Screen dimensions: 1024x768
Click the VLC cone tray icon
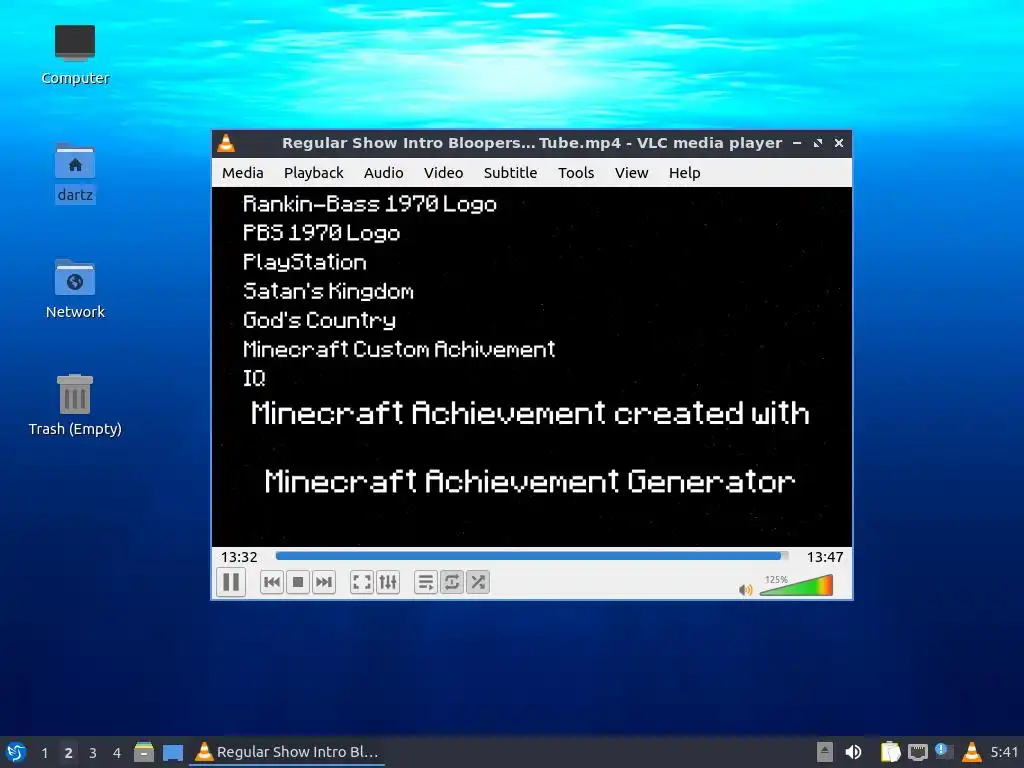click(x=972, y=752)
